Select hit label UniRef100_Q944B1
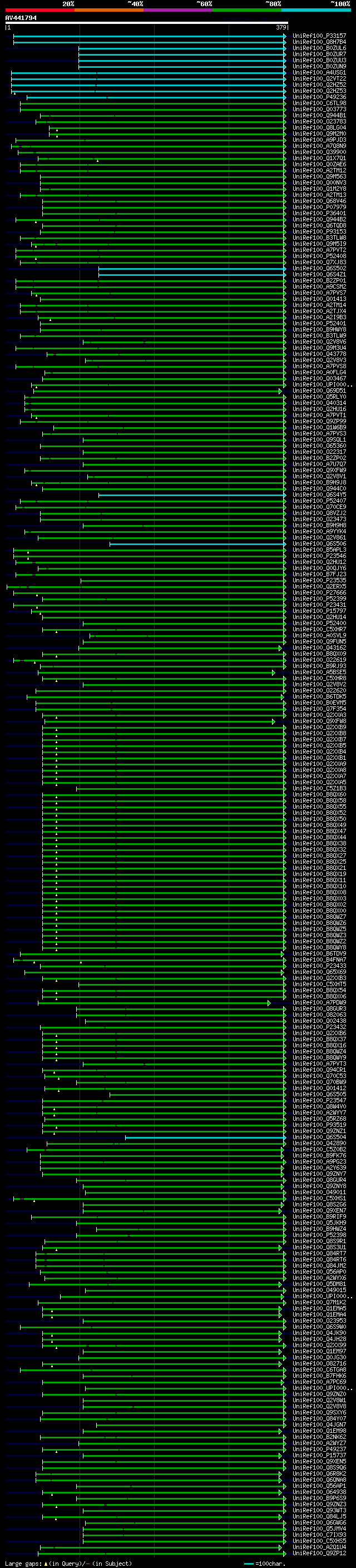This screenshot has width=356, height=1568. 319,115
